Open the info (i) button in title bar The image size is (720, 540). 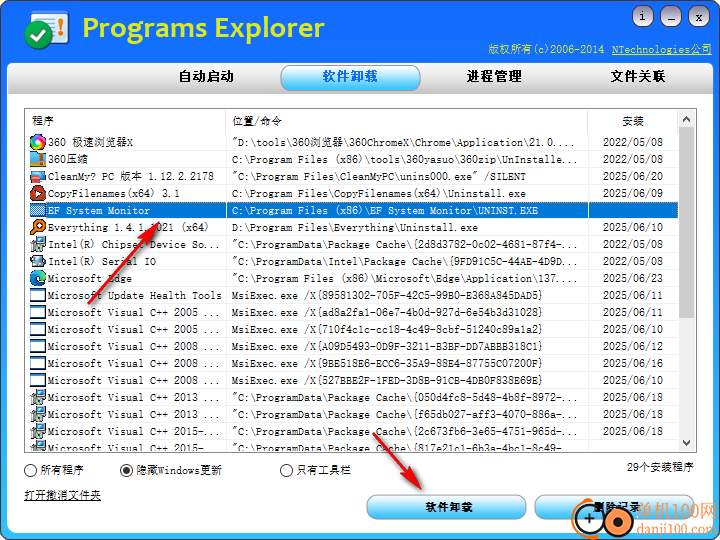coord(642,17)
